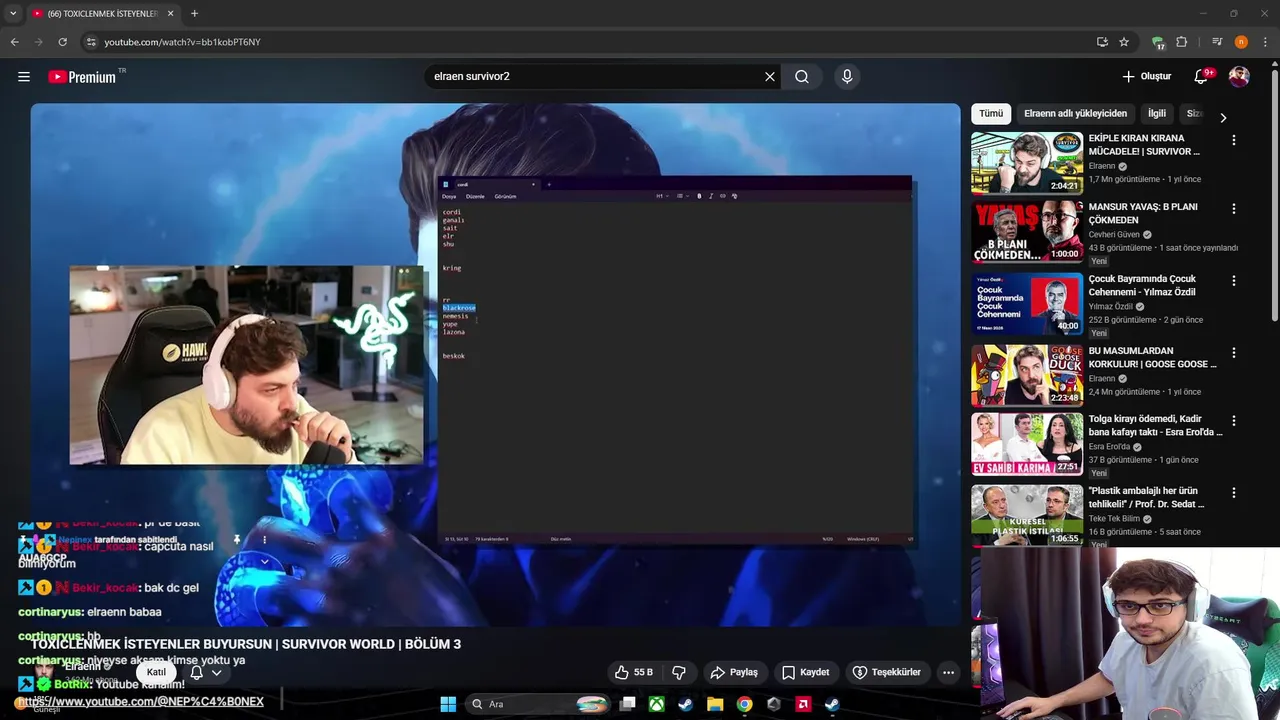Open options for EKİPLE KIRAN KIRANA video
This screenshot has width=1280, height=720.
[1234, 140]
